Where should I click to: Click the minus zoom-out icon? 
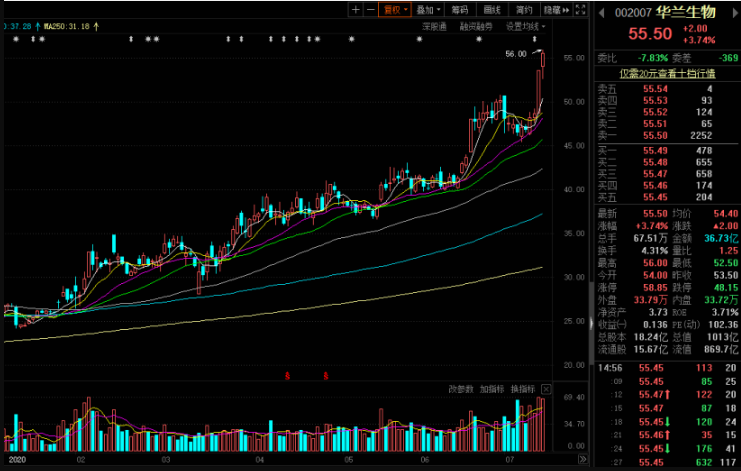click(x=370, y=9)
